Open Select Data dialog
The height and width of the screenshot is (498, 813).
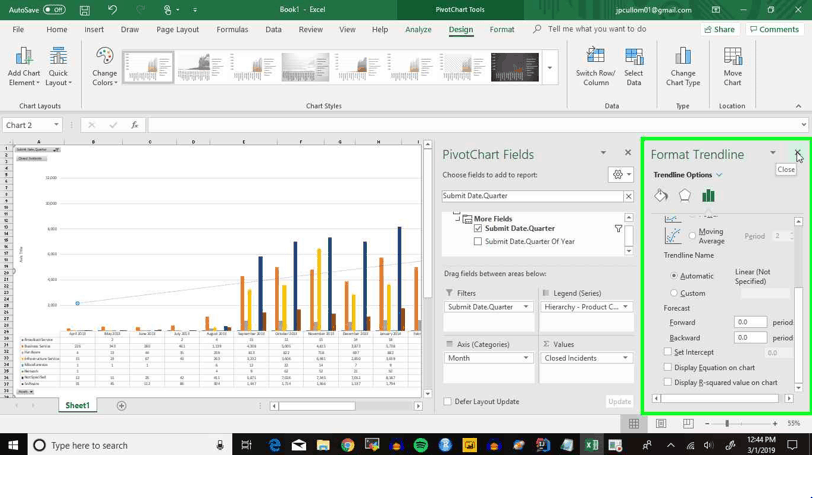634,66
